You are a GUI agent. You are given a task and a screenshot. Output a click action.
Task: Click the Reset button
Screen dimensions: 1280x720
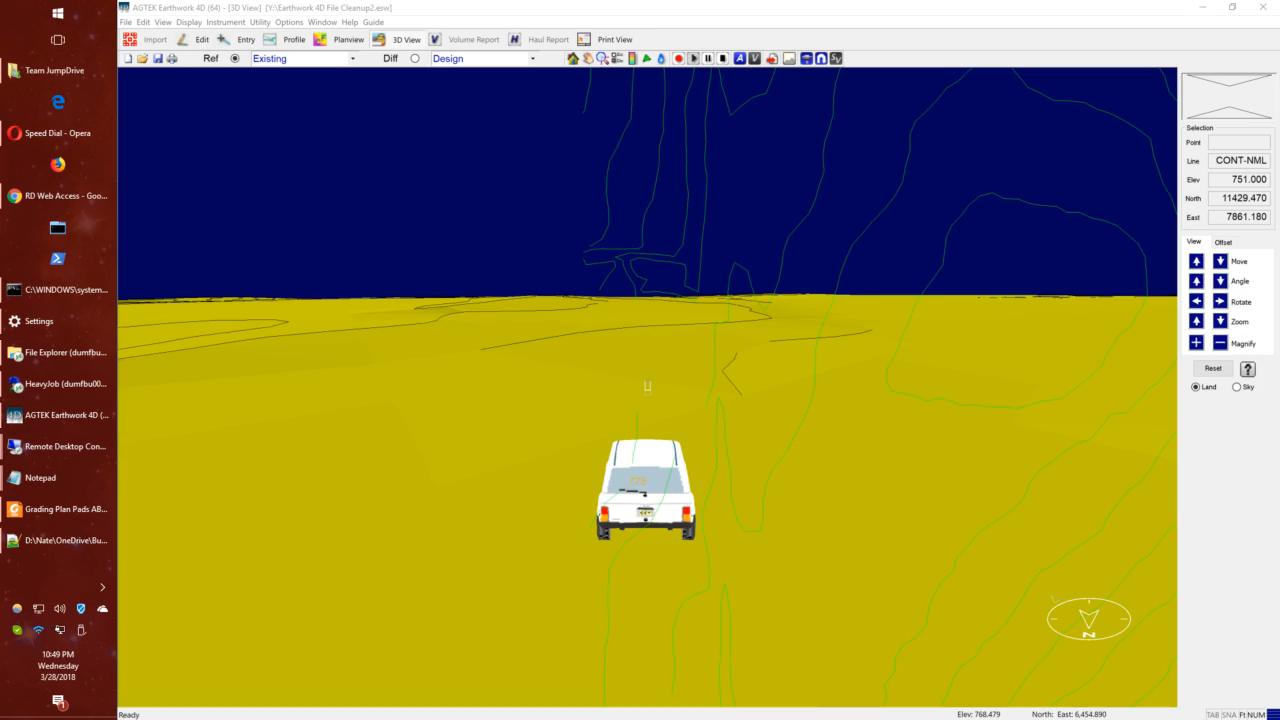(x=1213, y=368)
